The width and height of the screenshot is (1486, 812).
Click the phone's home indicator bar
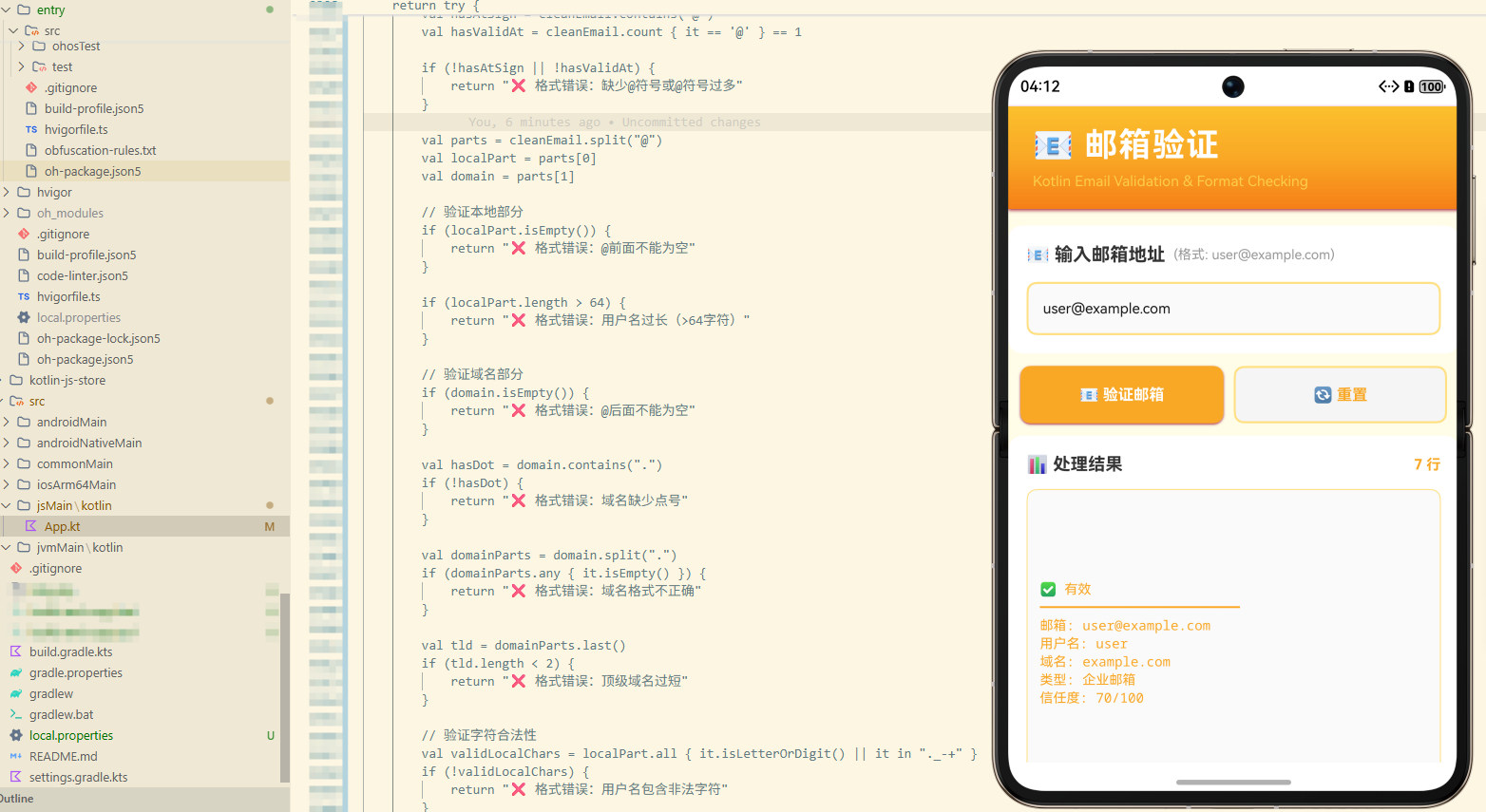[x=1232, y=783]
